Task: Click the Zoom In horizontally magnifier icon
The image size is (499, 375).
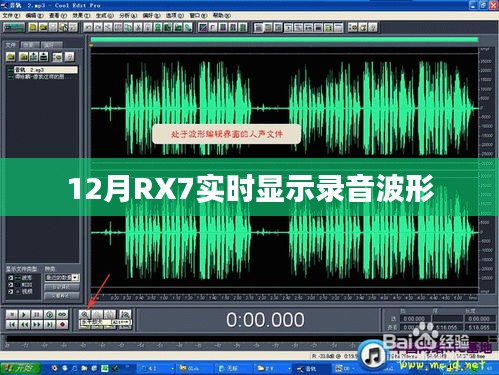Action: [x=85, y=314]
